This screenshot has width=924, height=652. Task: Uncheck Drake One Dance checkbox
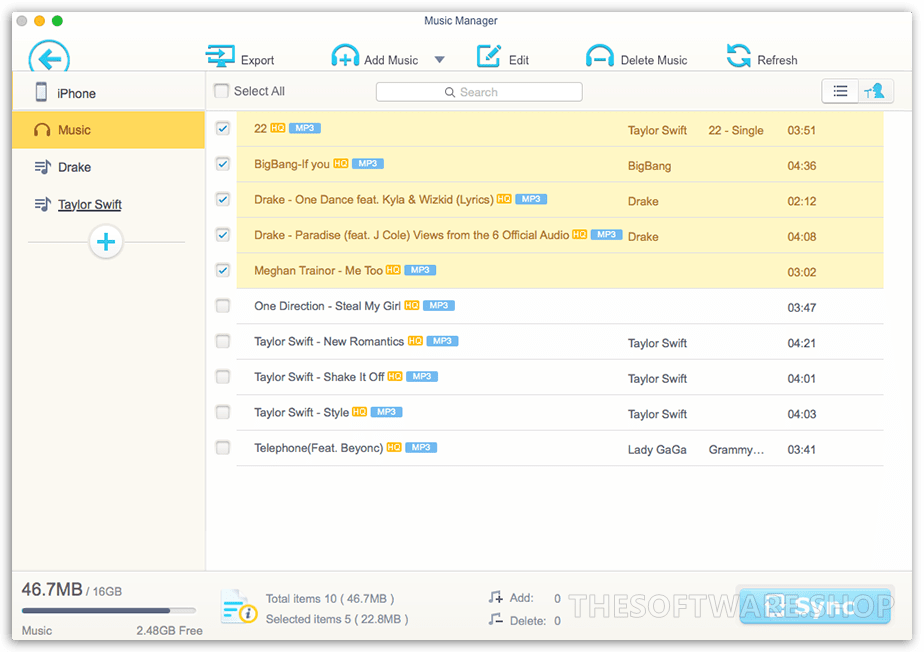click(x=223, y=199)
